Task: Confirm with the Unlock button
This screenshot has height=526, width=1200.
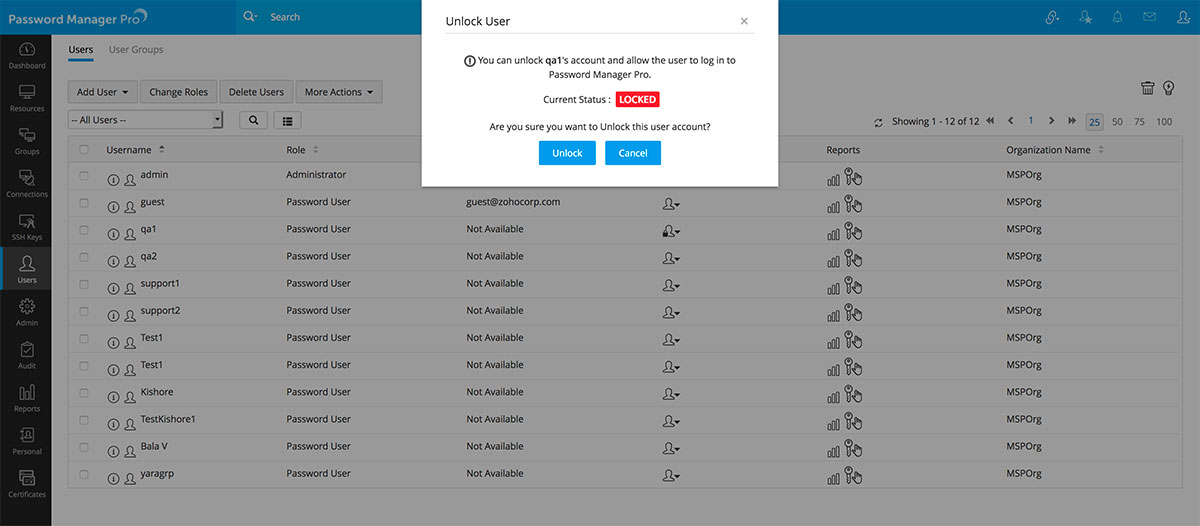Action: pyautogui.click(x=567, y=153)
